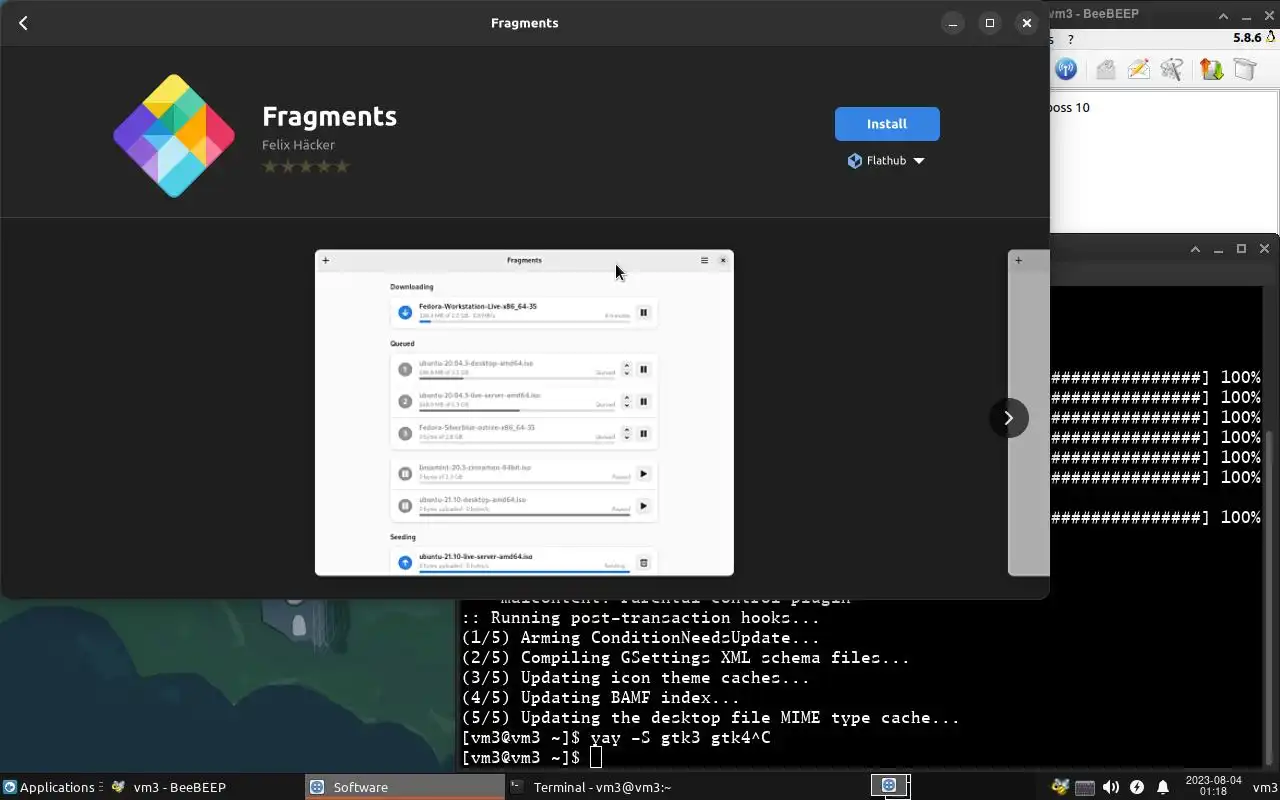Click the clock showing 2023-08-04 01:18
The height and width of the screenshot is (800, 1280).
pos(1212,786)
